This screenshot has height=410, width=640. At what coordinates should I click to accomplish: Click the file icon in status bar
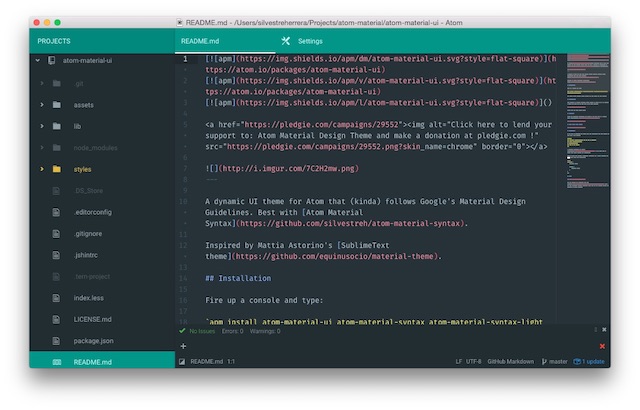pos(182,361)
